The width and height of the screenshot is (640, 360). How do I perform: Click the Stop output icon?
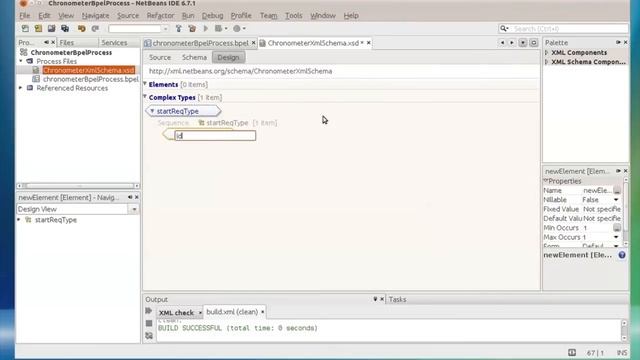149,323
